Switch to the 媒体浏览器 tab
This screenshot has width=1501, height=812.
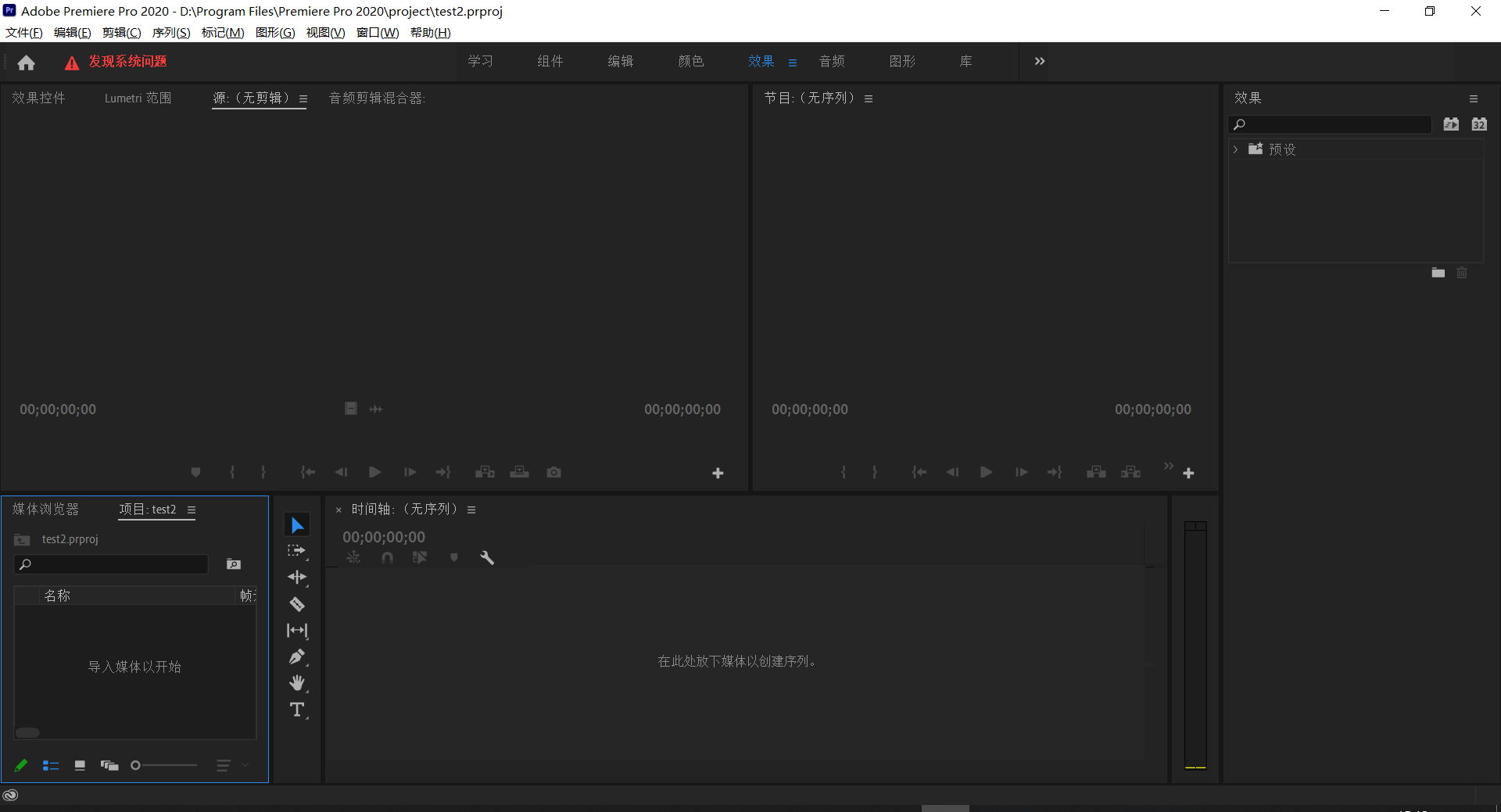coord(46,510)
